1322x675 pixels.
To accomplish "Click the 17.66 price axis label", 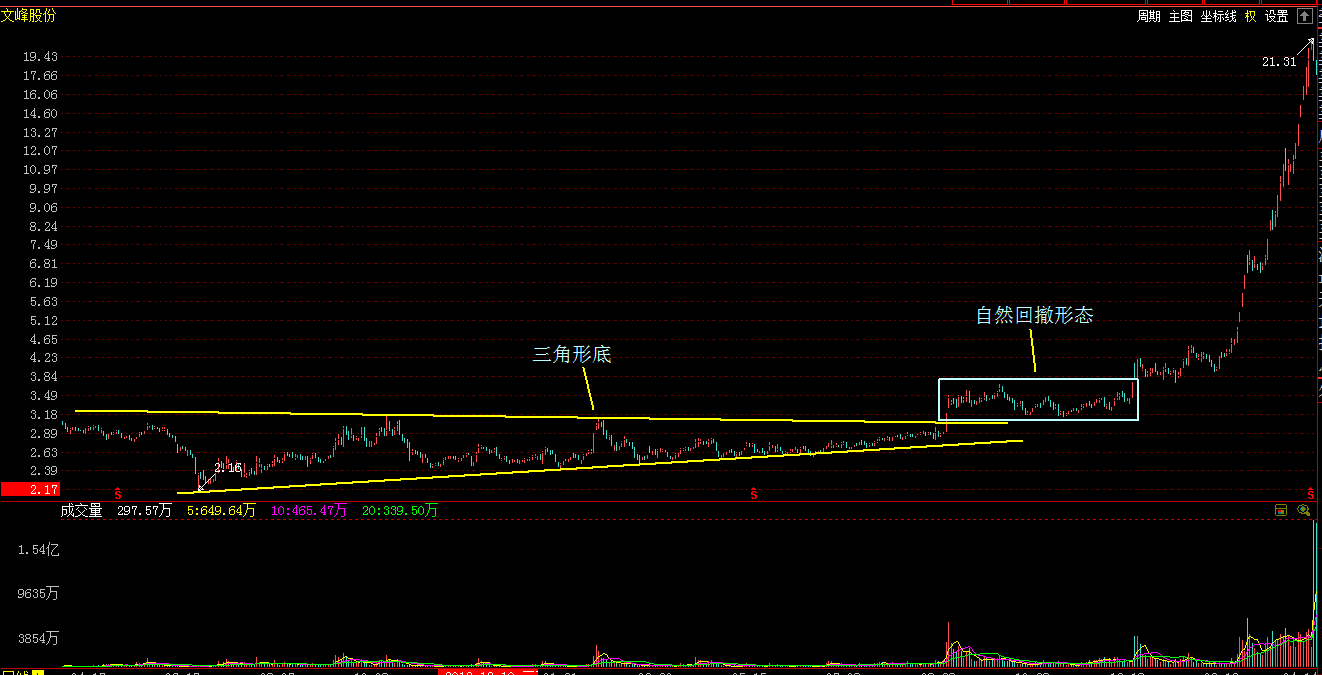I will (43, 76).
